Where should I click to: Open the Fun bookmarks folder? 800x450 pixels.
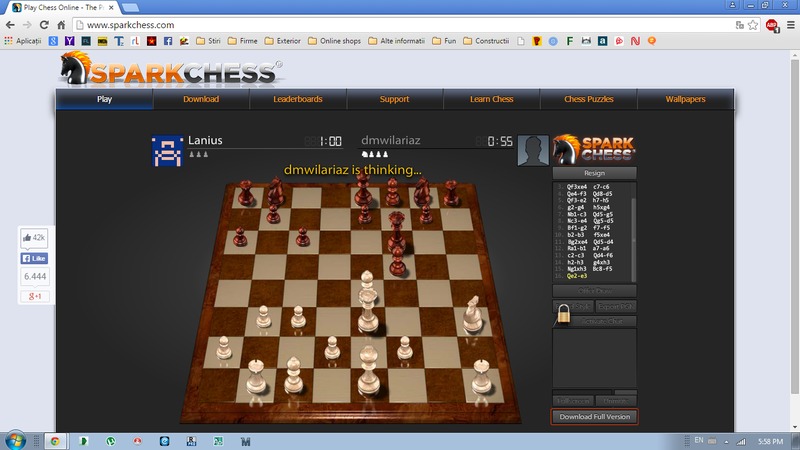[x=444, y=41]
